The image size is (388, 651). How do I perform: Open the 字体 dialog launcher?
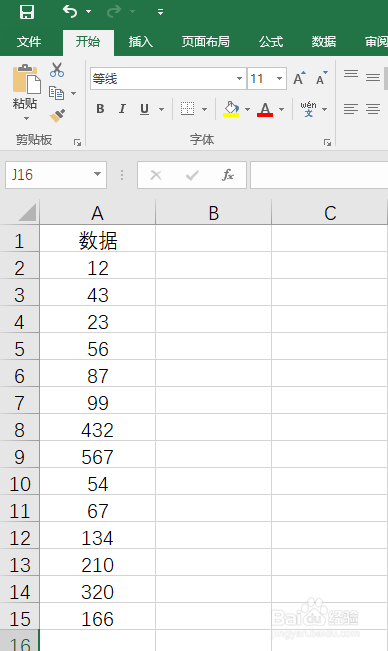click(327, 142)
